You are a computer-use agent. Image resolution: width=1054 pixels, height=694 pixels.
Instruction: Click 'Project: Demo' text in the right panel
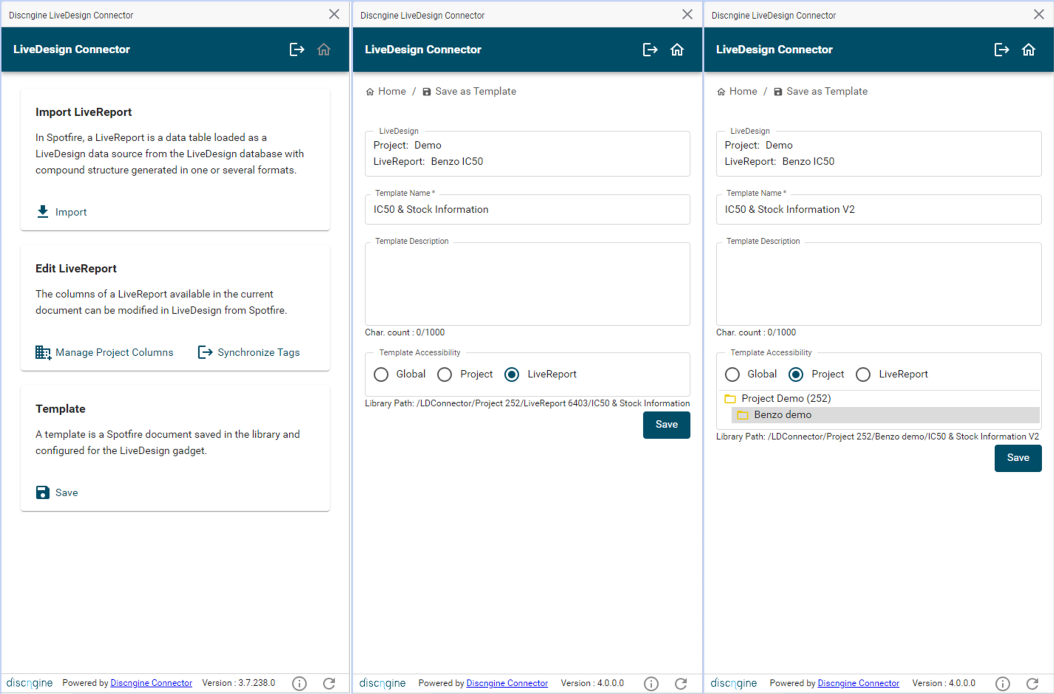[758, 145]
